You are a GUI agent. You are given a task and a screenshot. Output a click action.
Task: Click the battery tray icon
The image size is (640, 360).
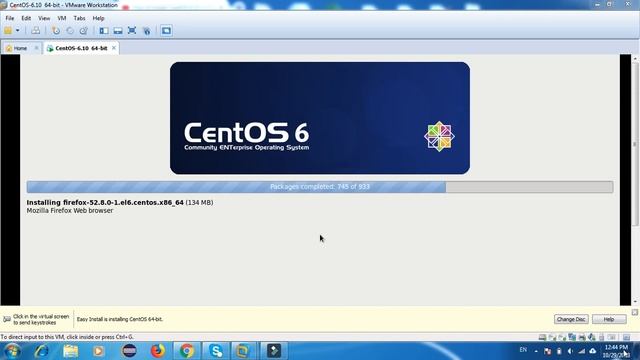(x=559, y=351)
